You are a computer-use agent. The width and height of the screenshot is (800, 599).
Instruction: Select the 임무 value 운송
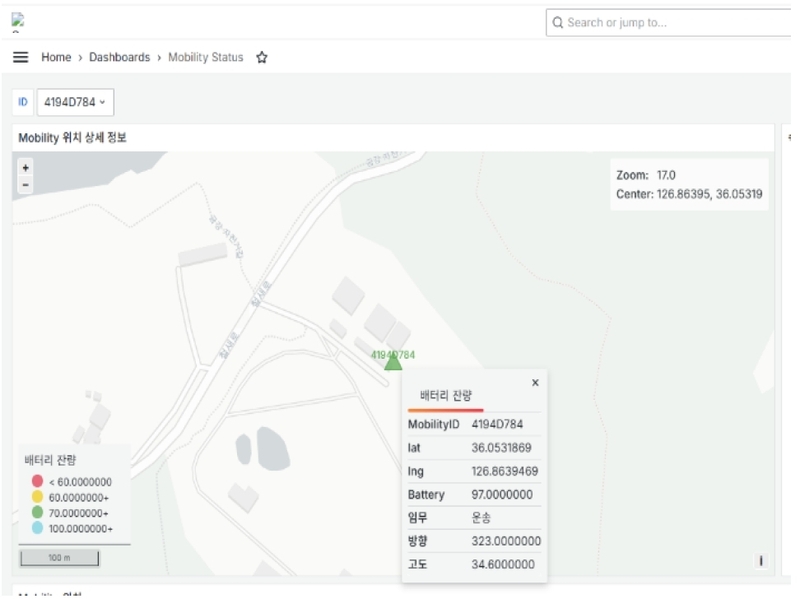tap(481, 518)
